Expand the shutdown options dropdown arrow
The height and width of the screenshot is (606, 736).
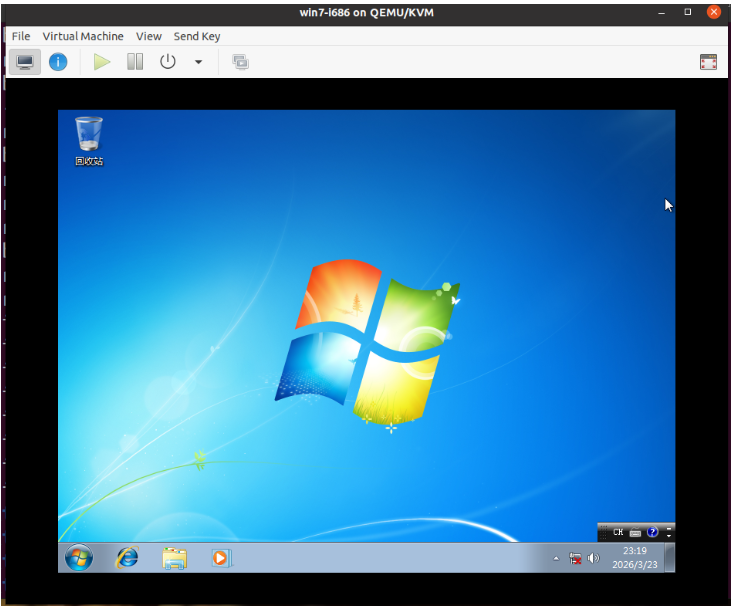199,62
